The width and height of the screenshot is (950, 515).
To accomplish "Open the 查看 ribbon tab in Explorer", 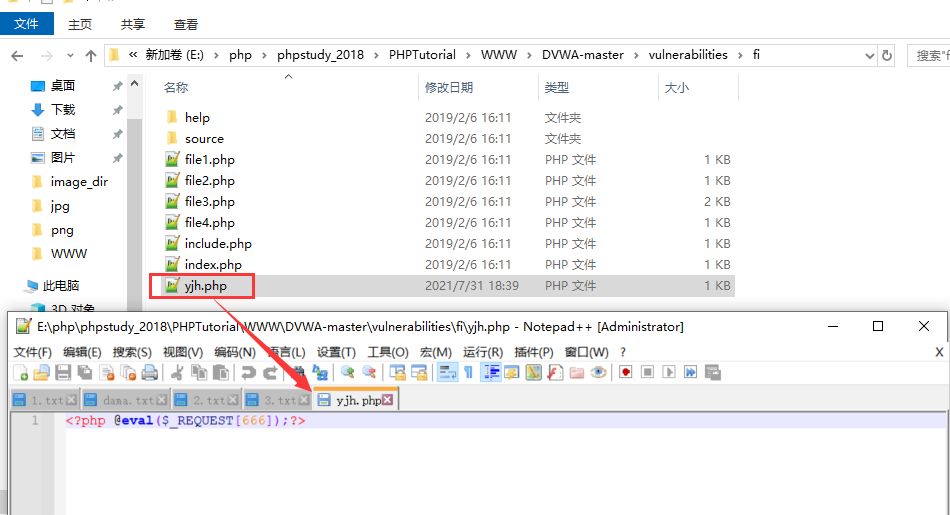I will pos(185,24).
